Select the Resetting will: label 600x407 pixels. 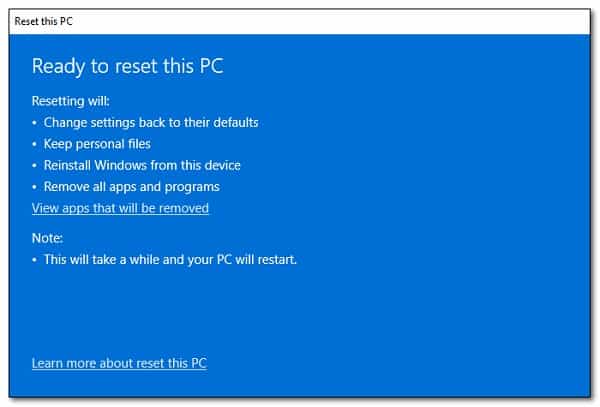pos(71,101)
